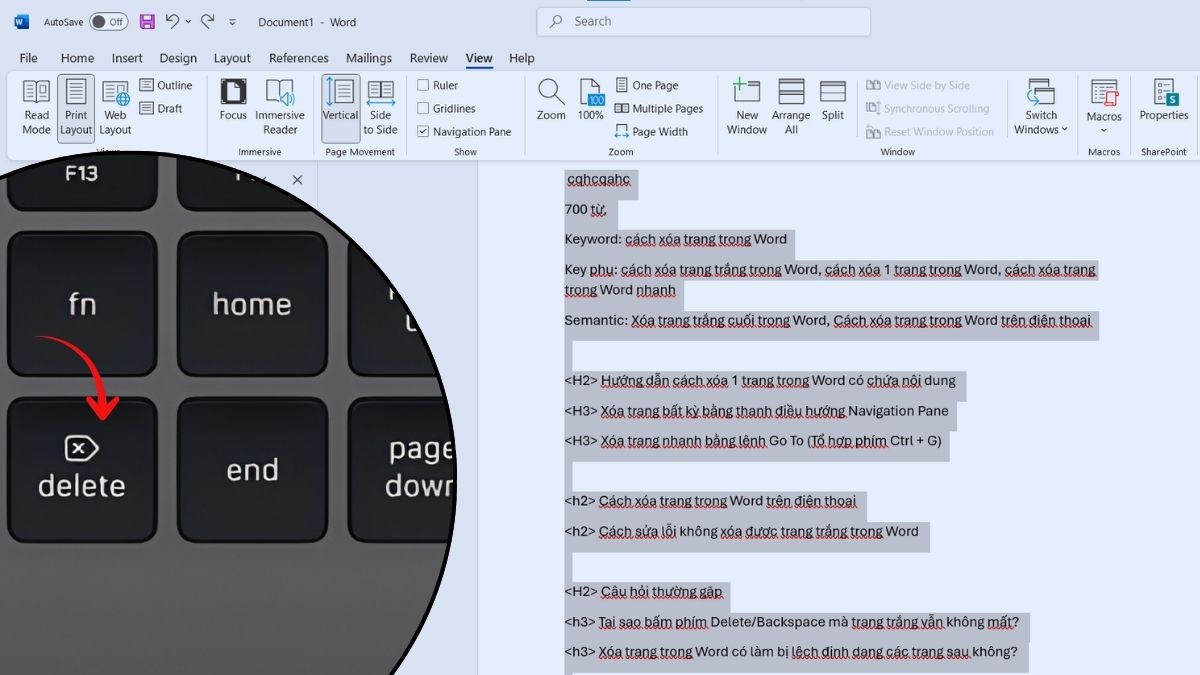This screenshot has width=1200, height=675.
Task: Undo the last action
Action: pos(172,21)
